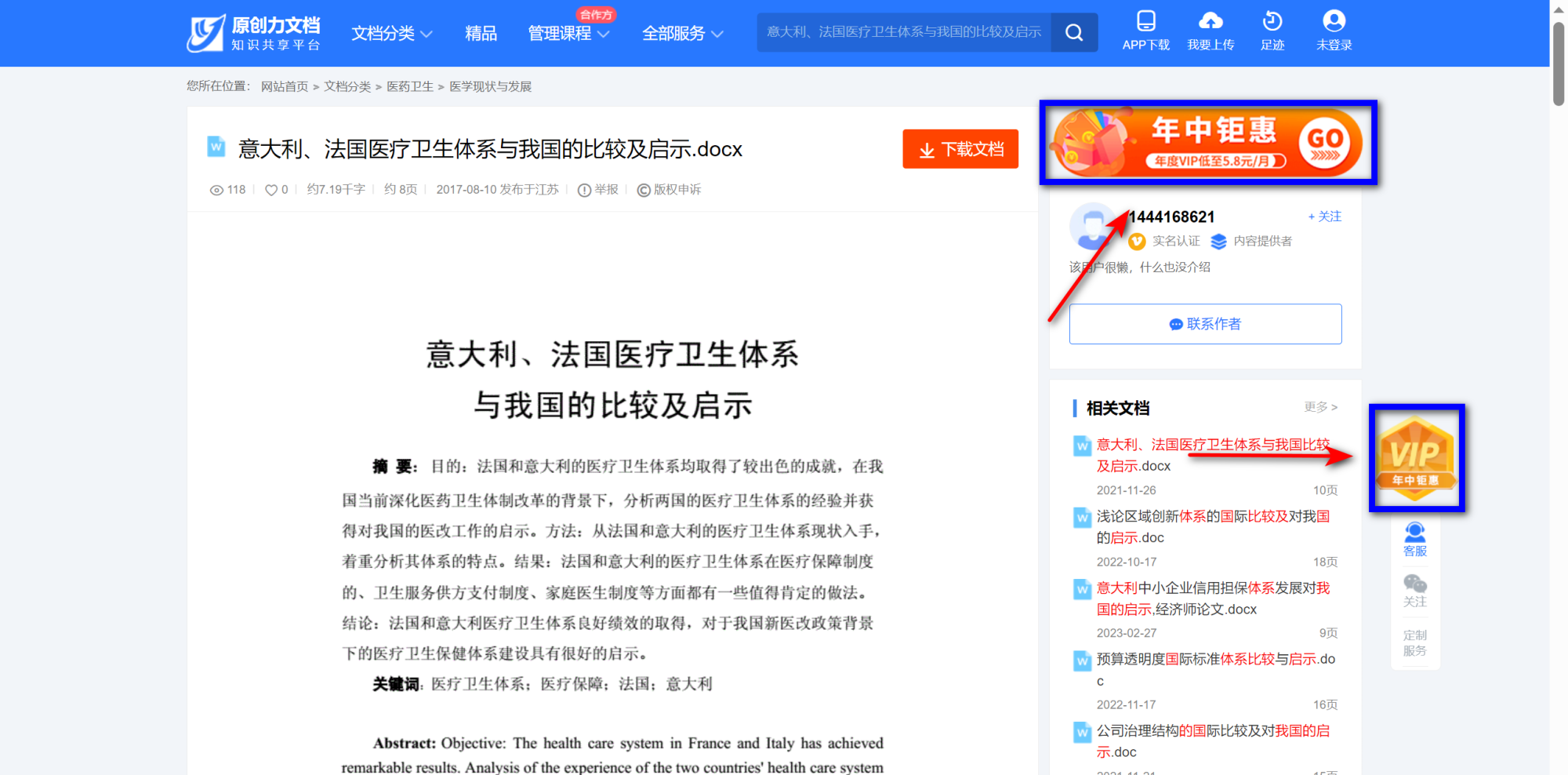The width and height of the screenshot is (1568, 775).
Task: Click the VIP 年中钜惠 floating badge
Action: (1416, 458)
